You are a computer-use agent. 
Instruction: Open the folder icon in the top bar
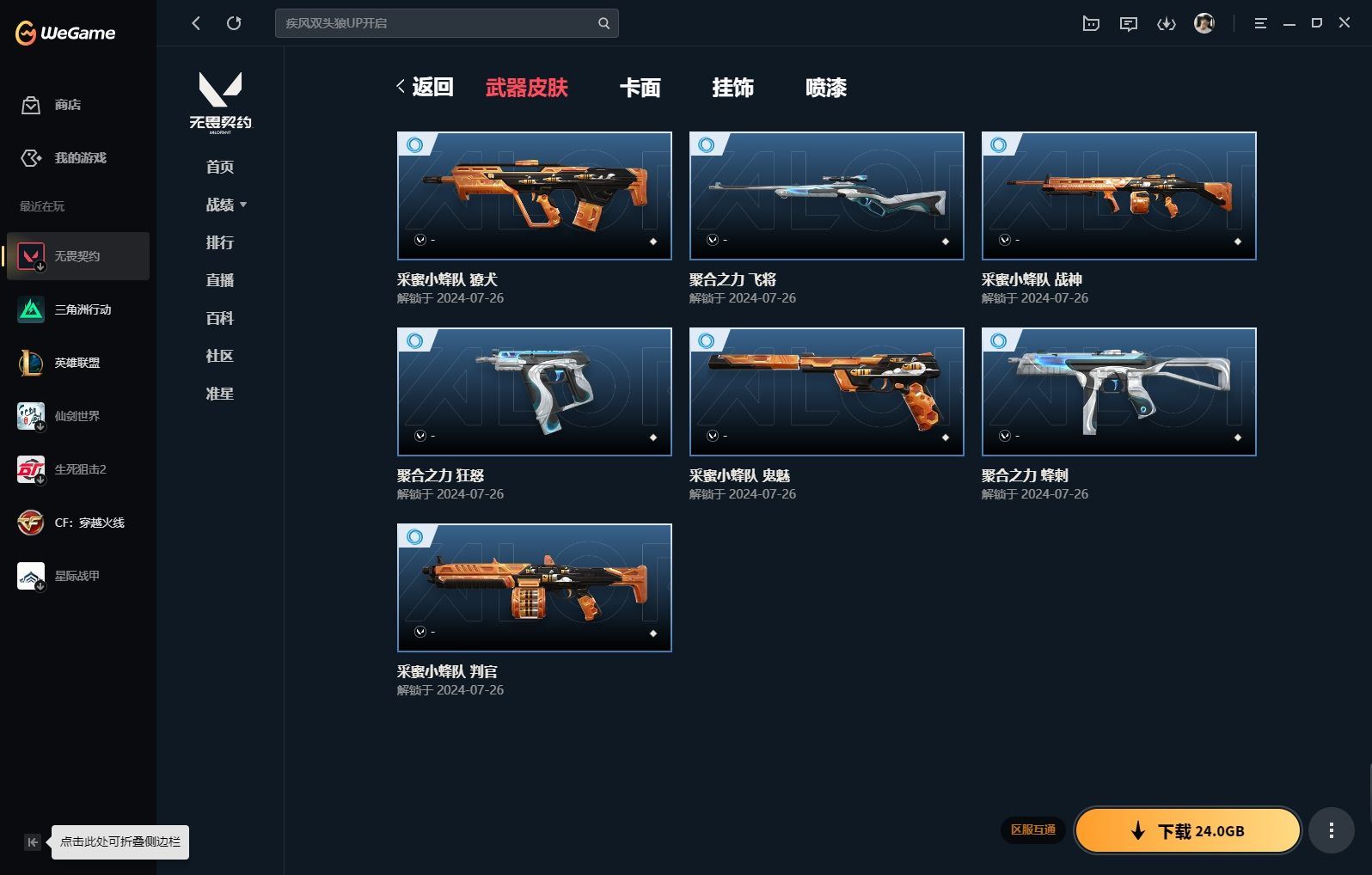tap(1091, 23)
